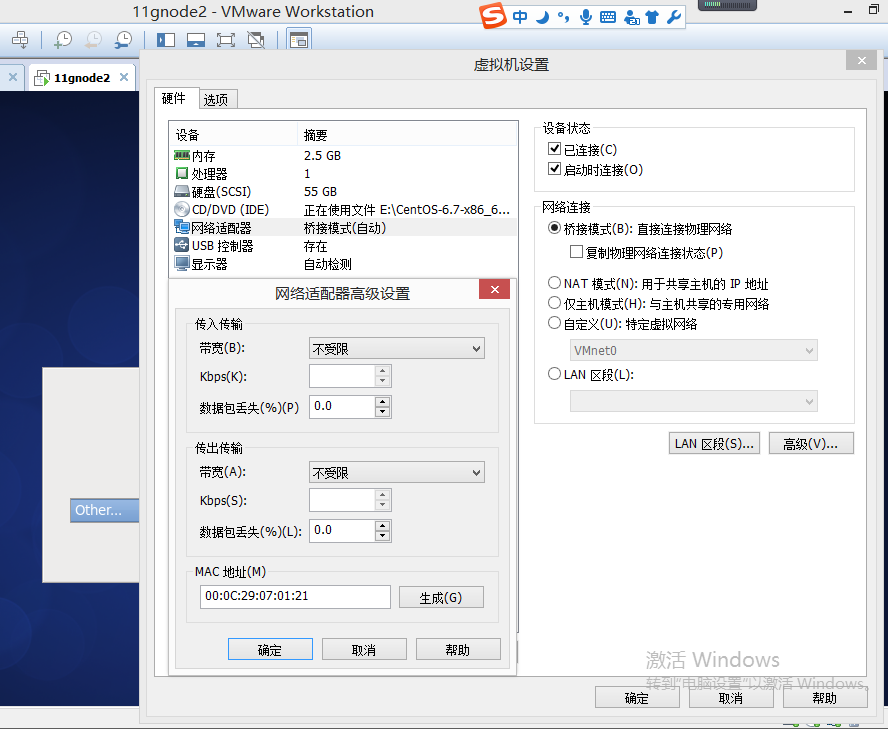Decrease outgoing 数据包丢失(%)(L) value
Image resolution: width=888 pixels, height=729 pixels.
pos(383,536)
